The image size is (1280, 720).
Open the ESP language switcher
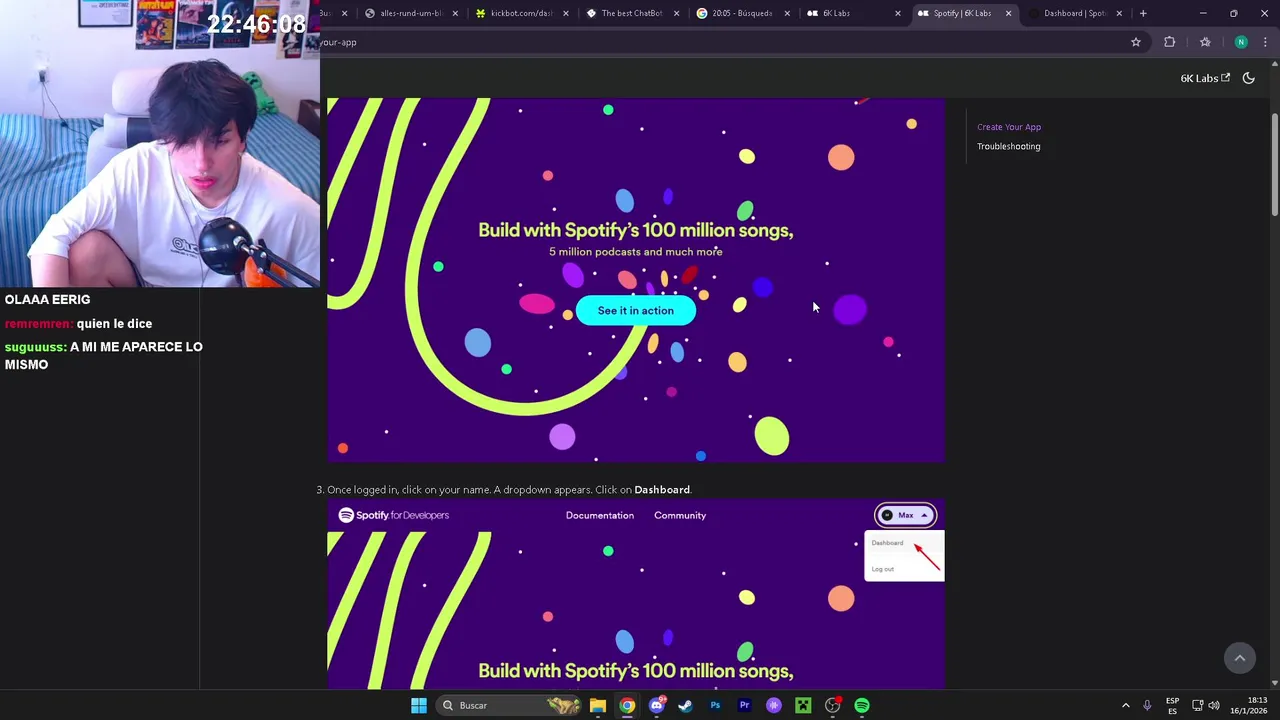click(1172, 705)
